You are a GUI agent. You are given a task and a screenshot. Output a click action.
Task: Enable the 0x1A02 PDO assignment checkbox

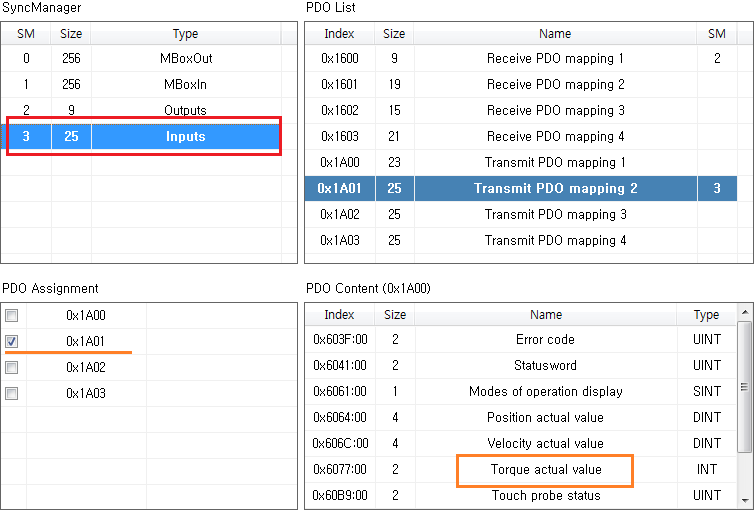[x=12, y=368]
